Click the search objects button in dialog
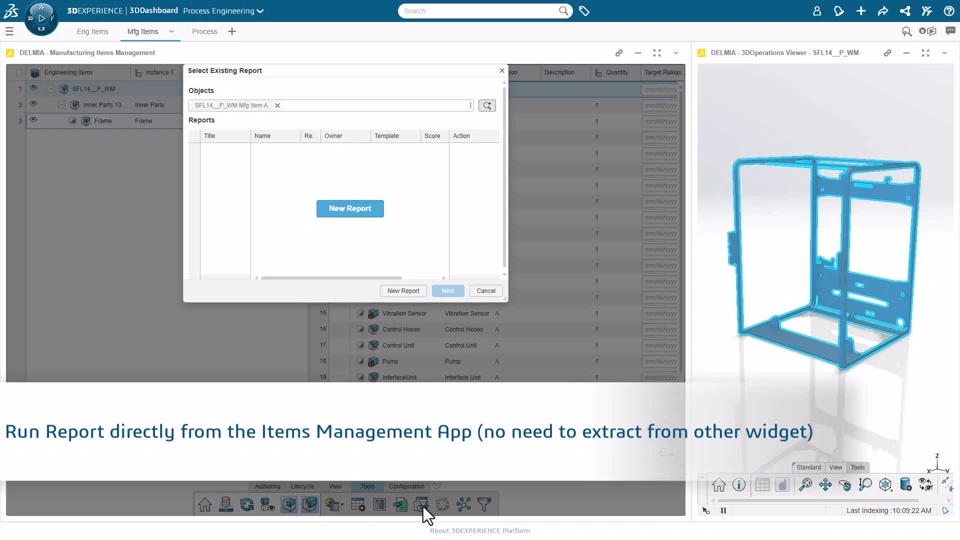Screen dimensions: 960x540 (487, 105)
